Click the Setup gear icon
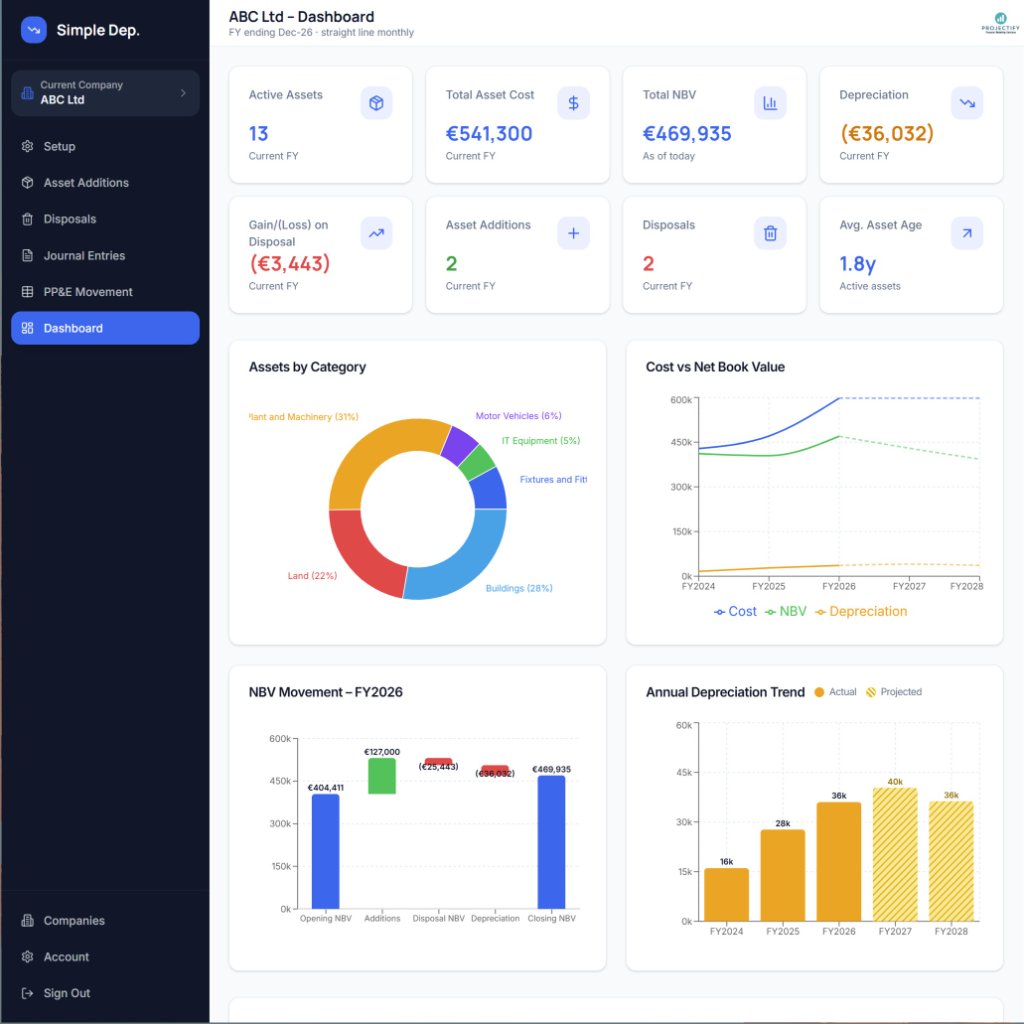Viewport: 1024px width, 1024px height. (27, 146)
